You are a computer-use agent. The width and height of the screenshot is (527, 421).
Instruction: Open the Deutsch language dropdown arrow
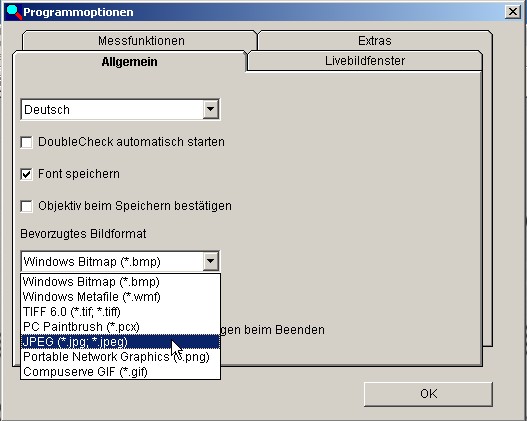(x=210, y=109)
